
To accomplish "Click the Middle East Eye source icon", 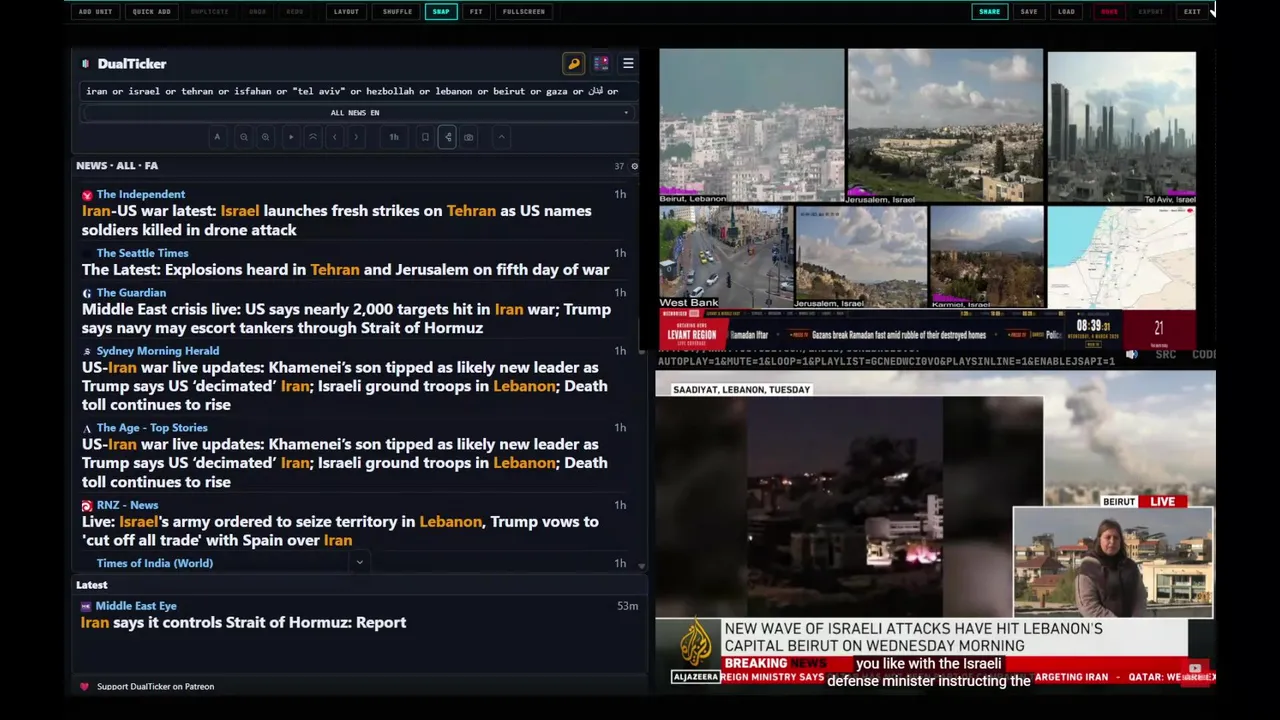I will tap(86, 606).
